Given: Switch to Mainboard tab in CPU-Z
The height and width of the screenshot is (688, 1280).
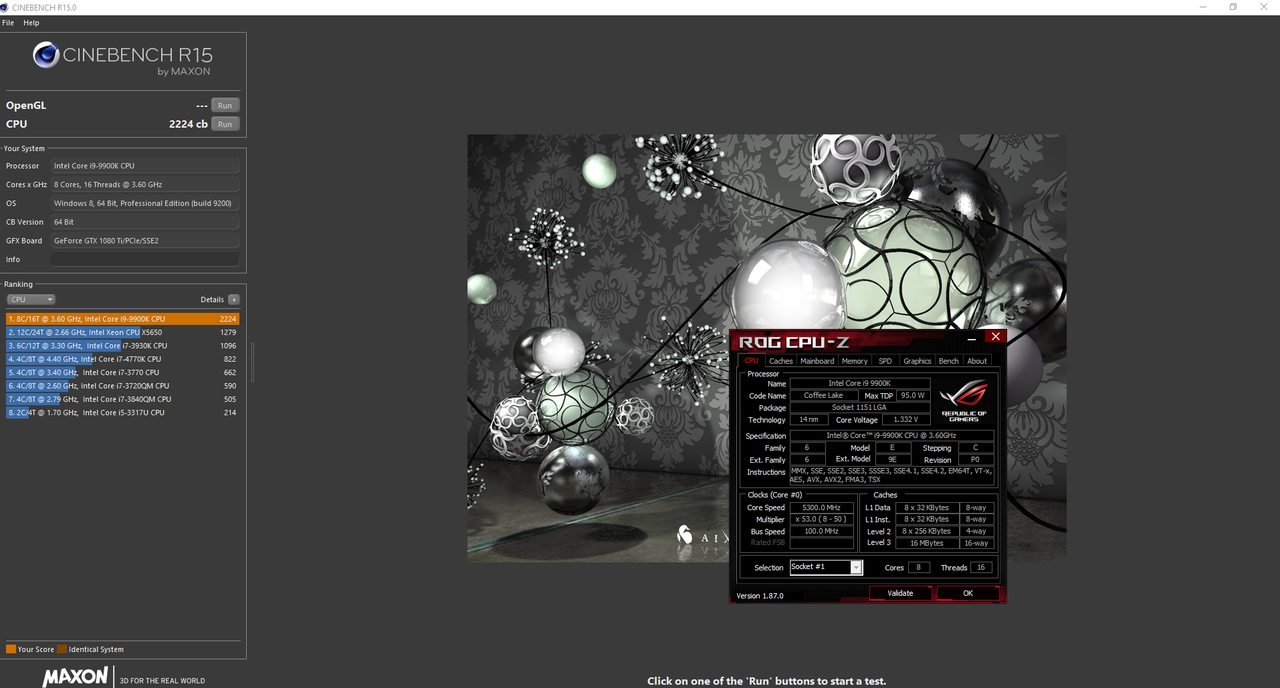Looking at the screenshot, I should coord(817,361).
